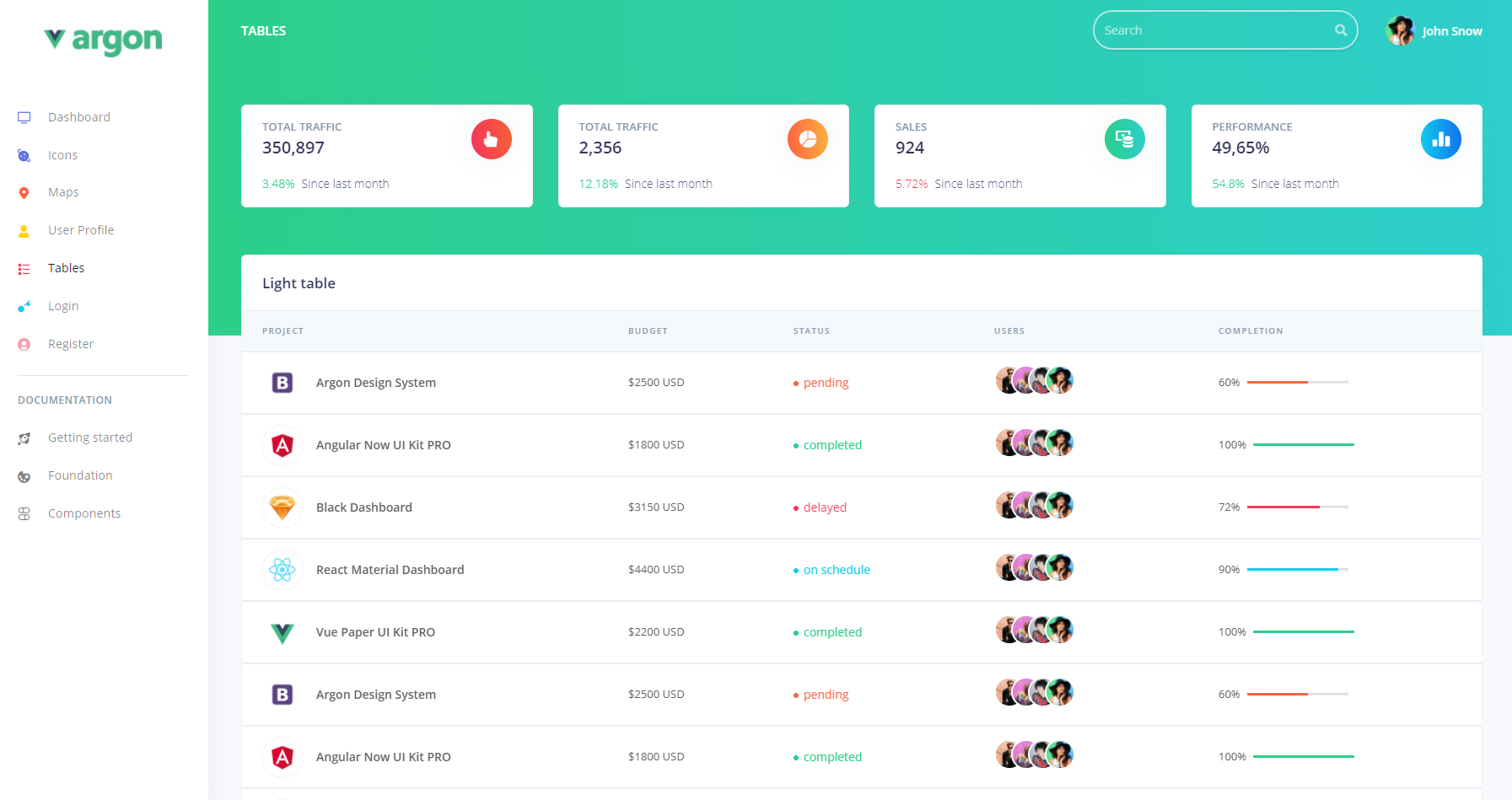Image resolution: width=1512 pixels, height=800 pixels.
Task: Go to Register in the sidebar menu
Action: (71, 344)
